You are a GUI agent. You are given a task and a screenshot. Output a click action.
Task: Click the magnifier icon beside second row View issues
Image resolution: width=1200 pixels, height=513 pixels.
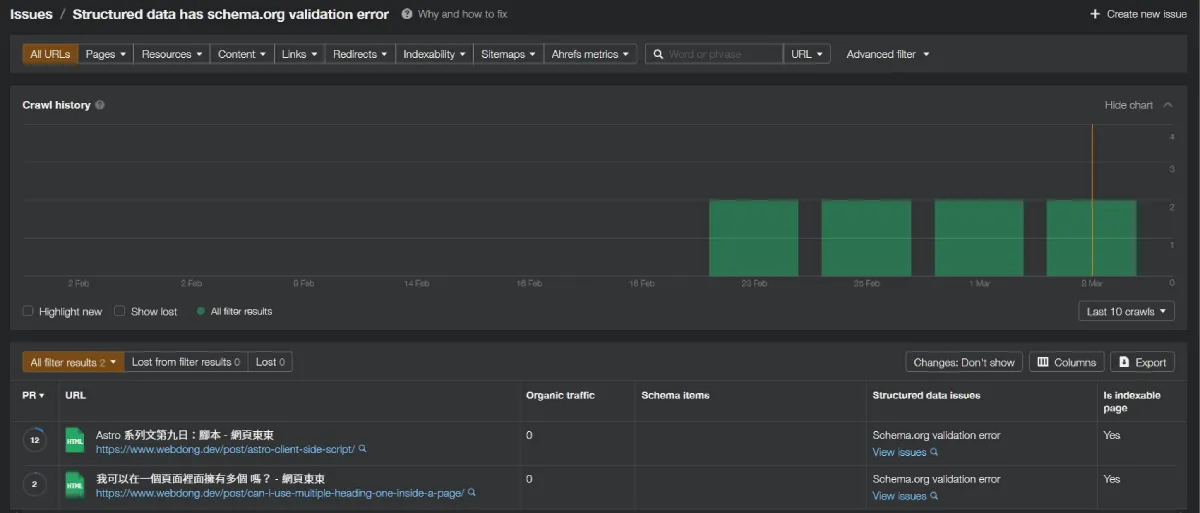[x=934, y=496]
